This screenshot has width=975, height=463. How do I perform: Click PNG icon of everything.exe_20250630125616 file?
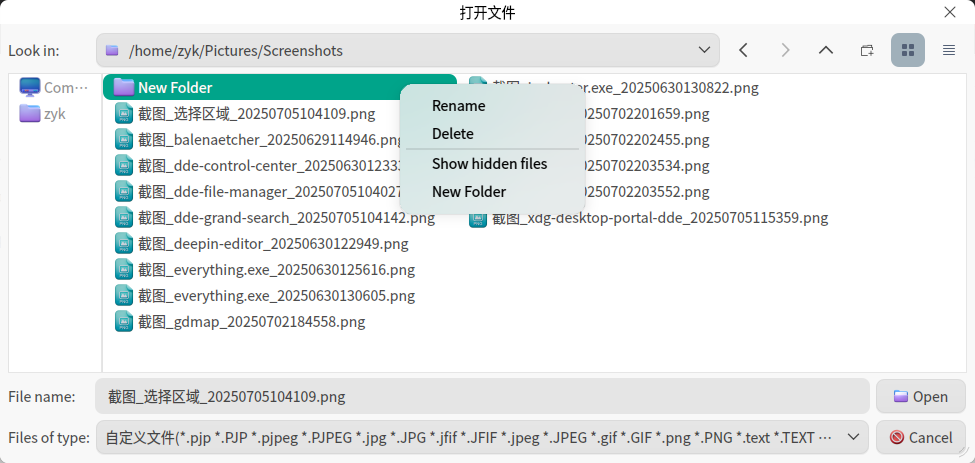point(124,270)
